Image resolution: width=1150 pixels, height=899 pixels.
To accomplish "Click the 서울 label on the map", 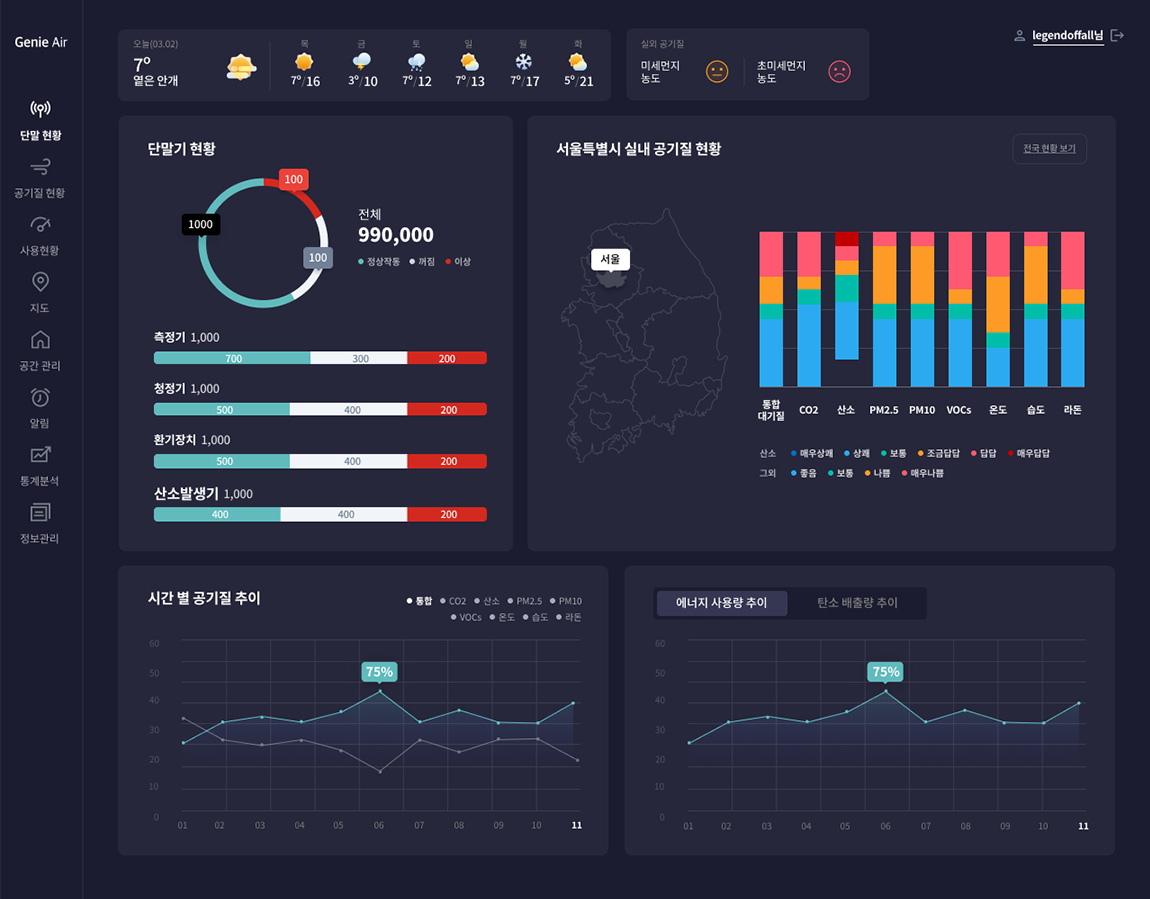I will (x=610, y=259).
